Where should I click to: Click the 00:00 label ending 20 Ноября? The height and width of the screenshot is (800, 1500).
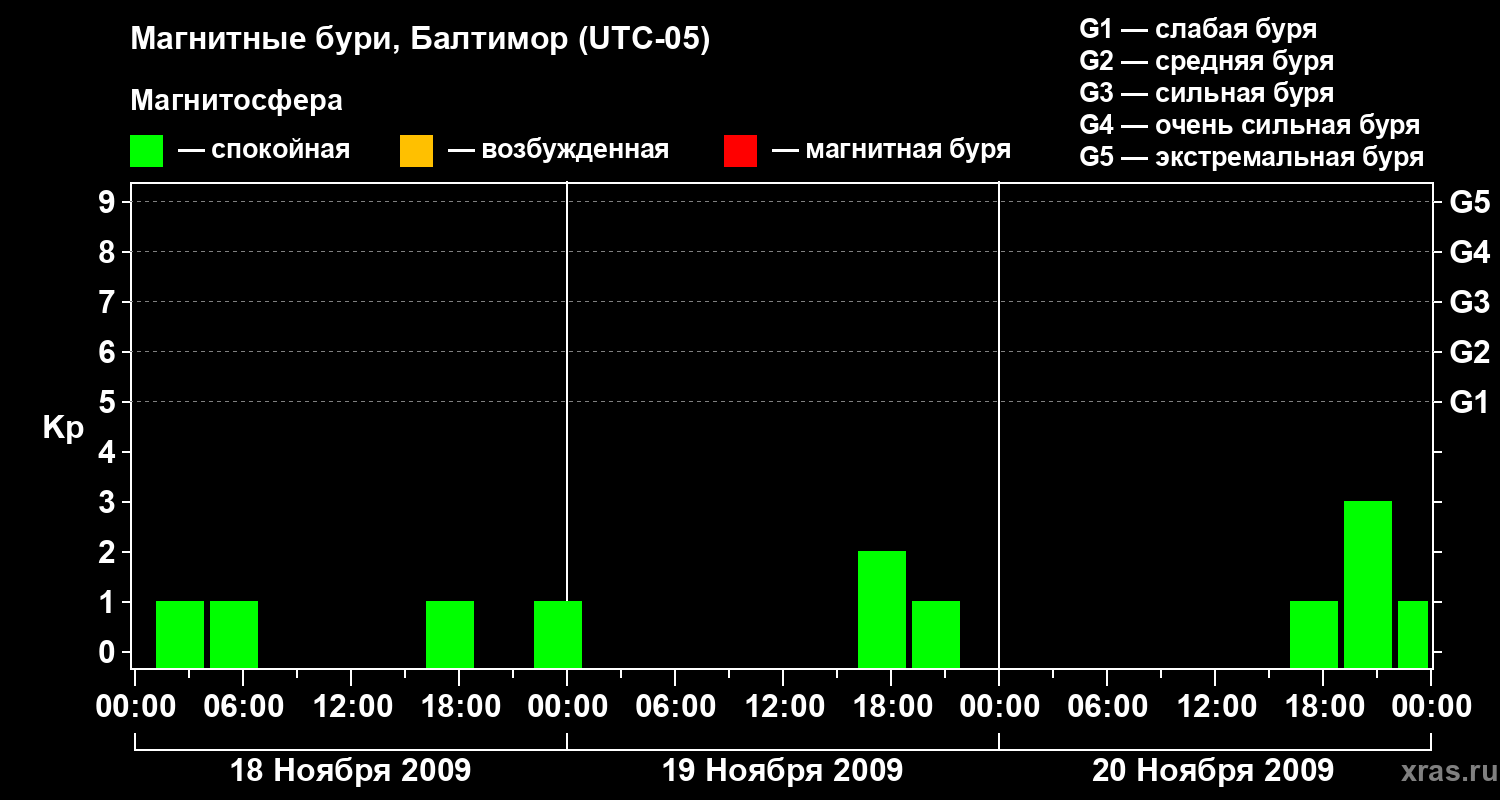pos(1430,706)
